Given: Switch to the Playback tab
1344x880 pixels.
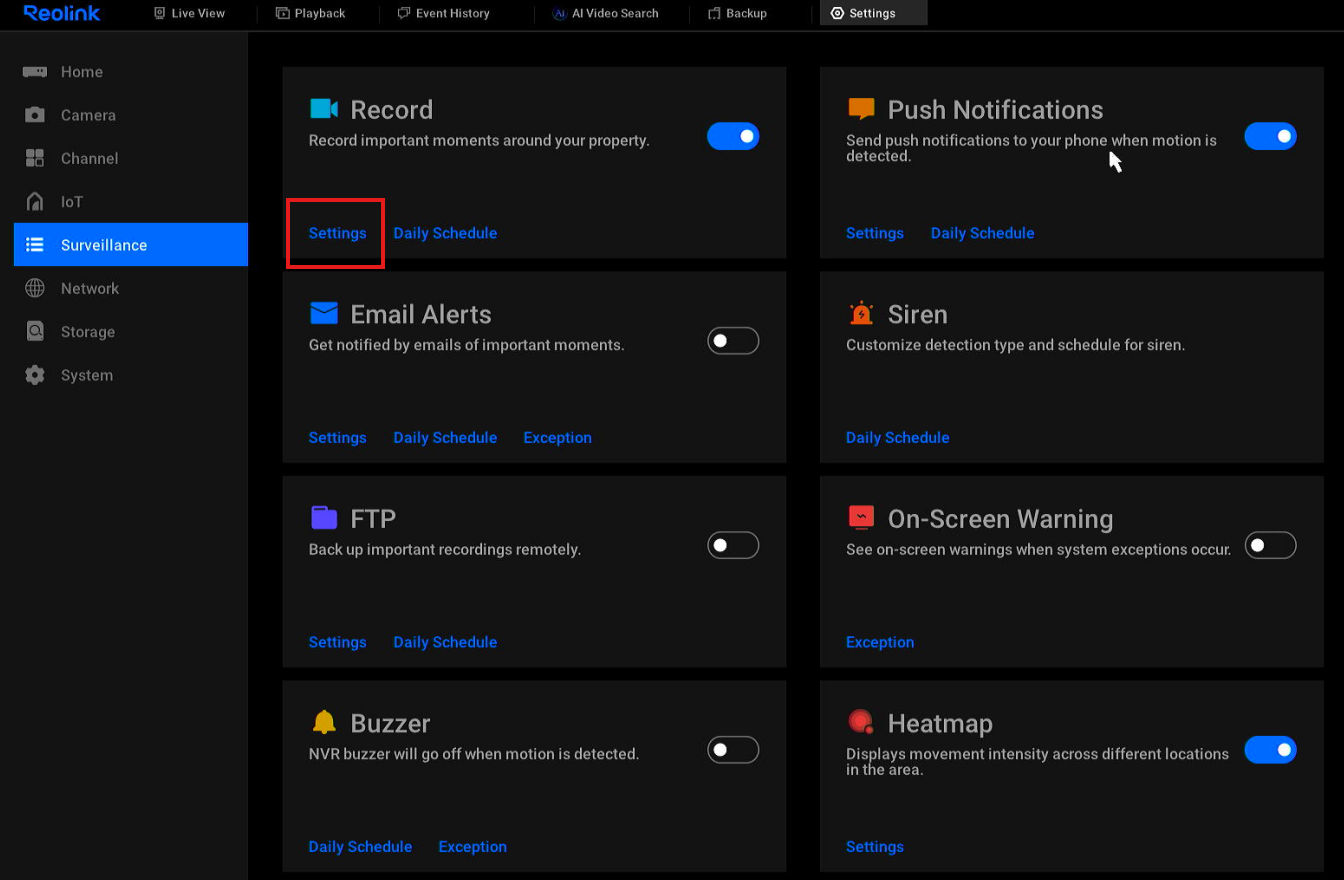Looking at the screenshot, I should click(310, 13).
